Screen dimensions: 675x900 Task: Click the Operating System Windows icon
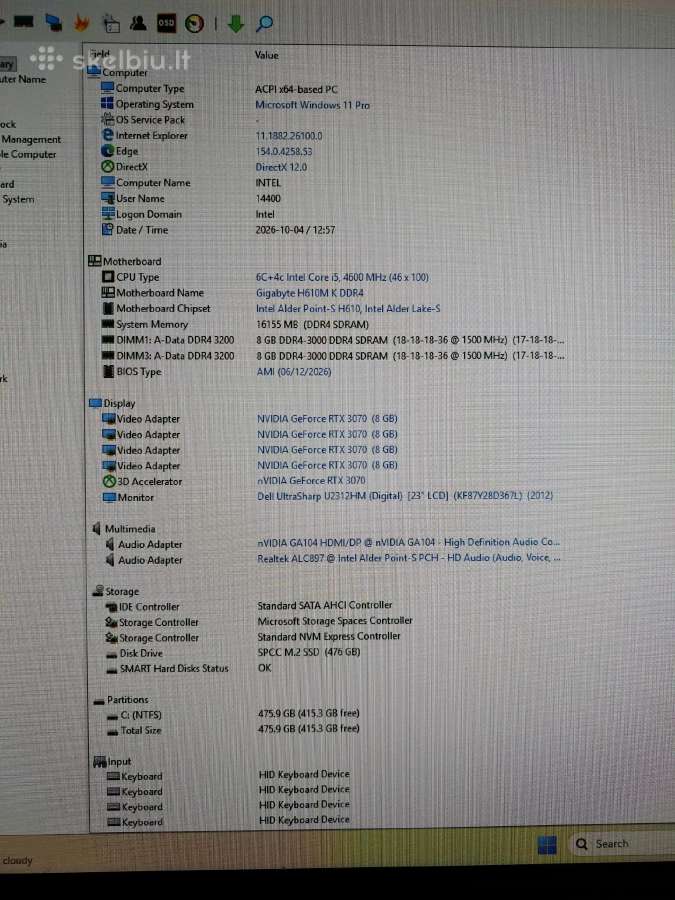click(107, 103)
